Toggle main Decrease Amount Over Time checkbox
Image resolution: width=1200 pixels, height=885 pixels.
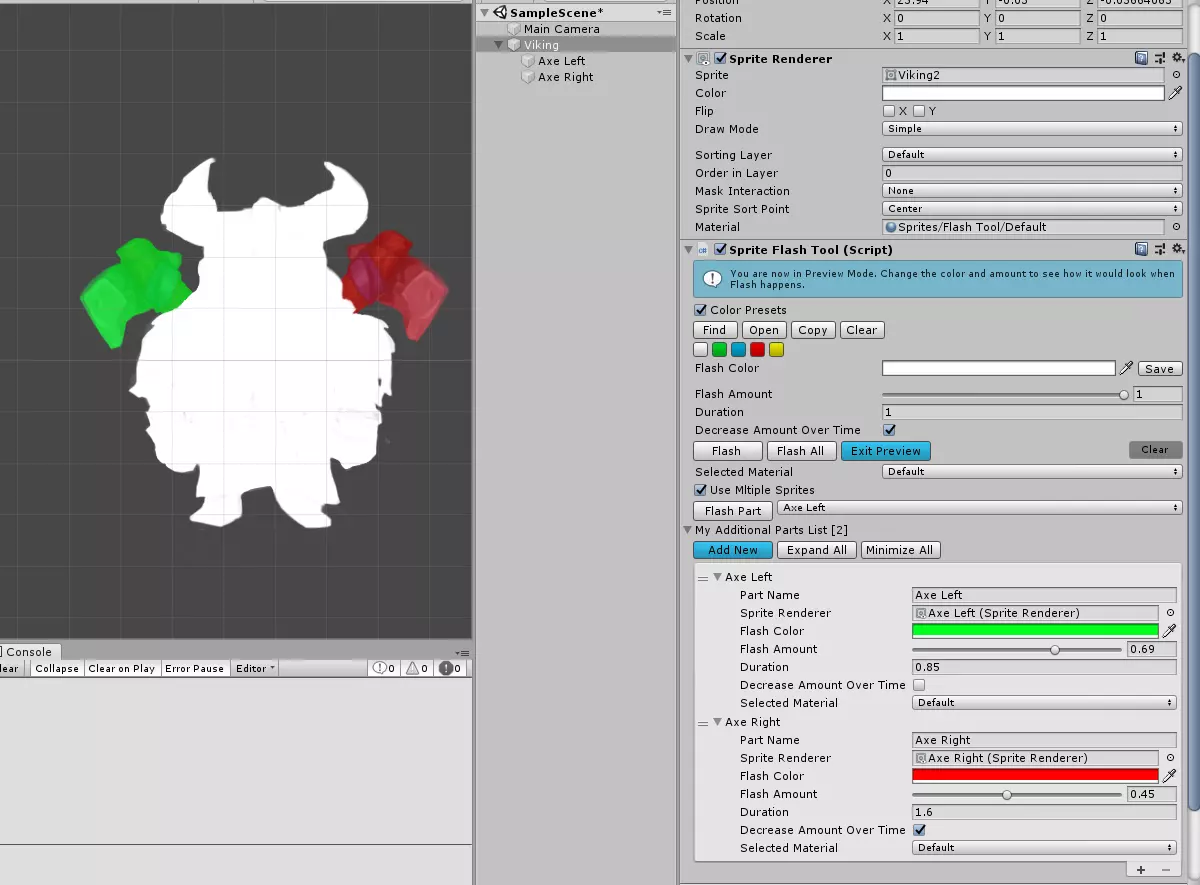(x=890, y=430)
